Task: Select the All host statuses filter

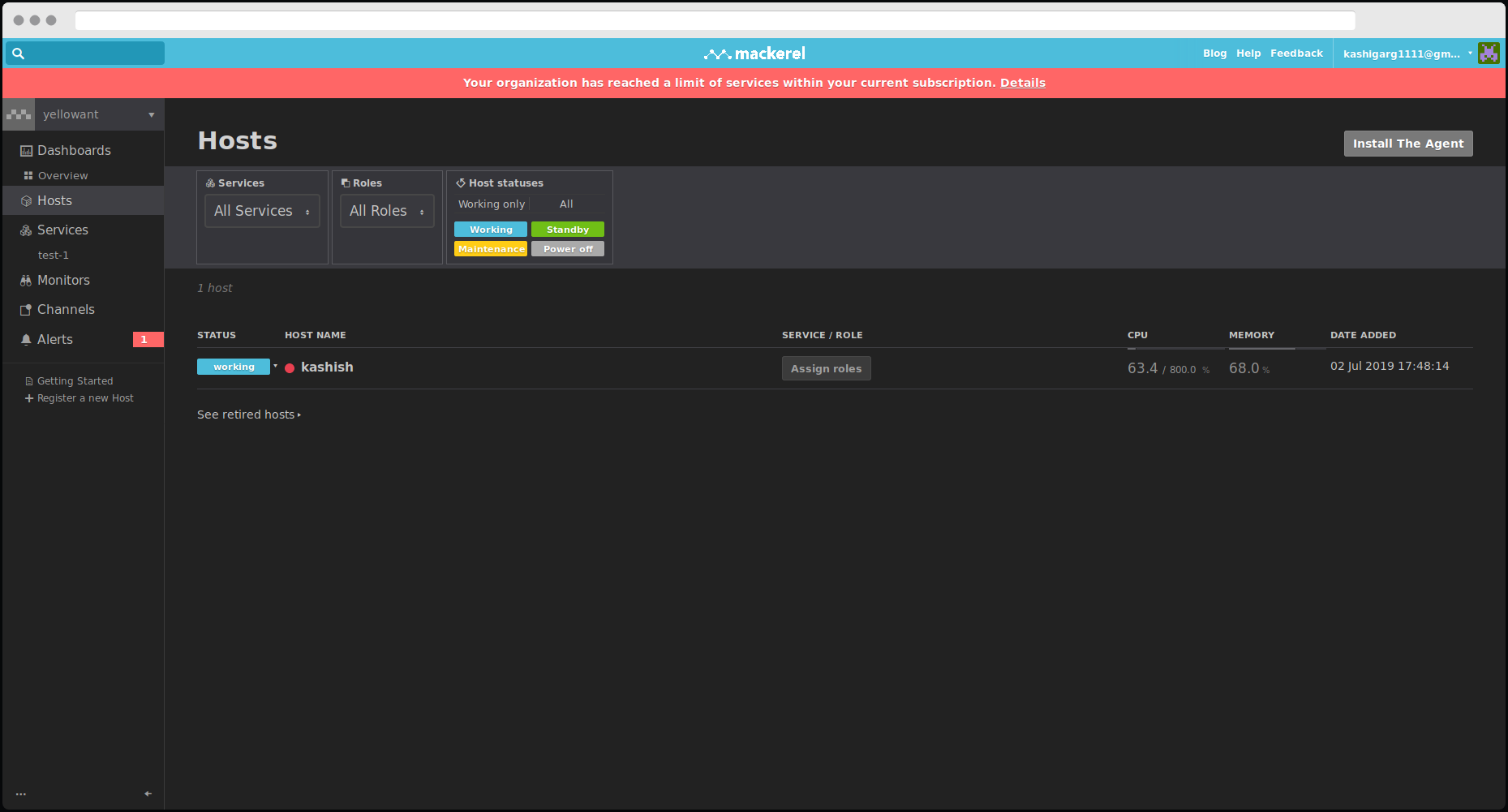Action: click(566, 204)
